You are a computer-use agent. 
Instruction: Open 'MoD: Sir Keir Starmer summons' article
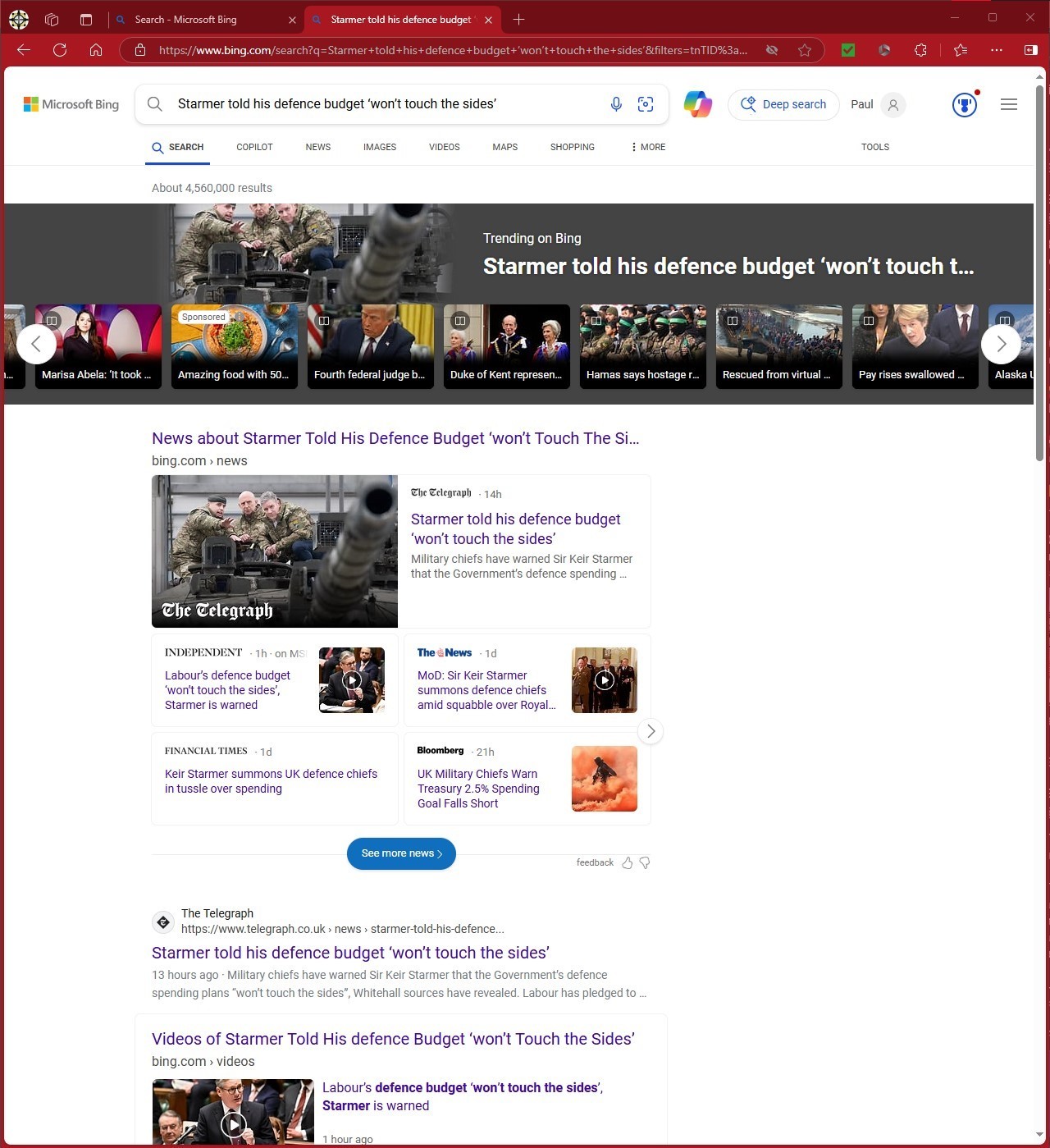click(x=486, y=690)
